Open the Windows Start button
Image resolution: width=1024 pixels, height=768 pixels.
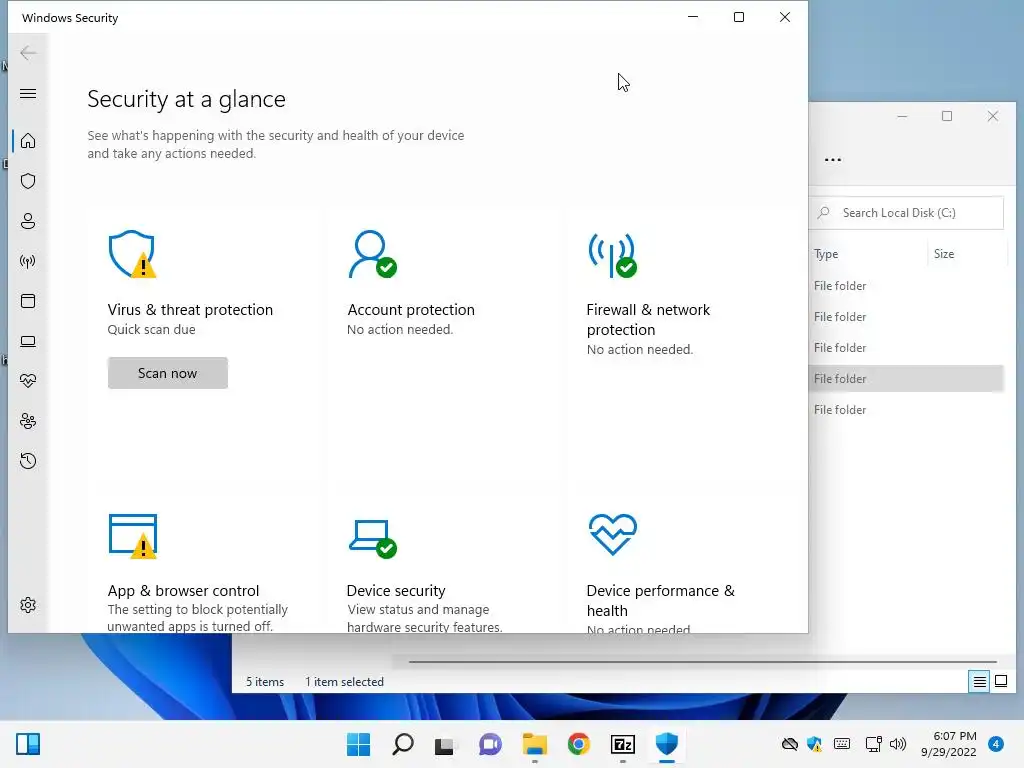[x=359, y=744]
